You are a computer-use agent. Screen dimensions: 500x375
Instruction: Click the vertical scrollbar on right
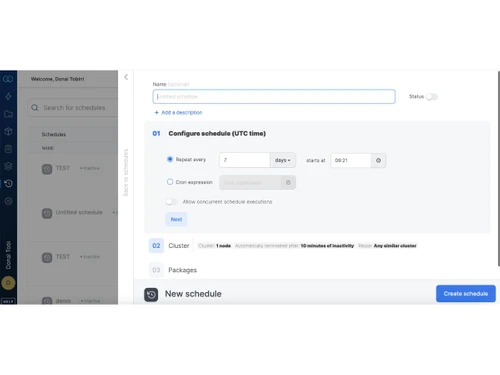(x=499, y=168)
